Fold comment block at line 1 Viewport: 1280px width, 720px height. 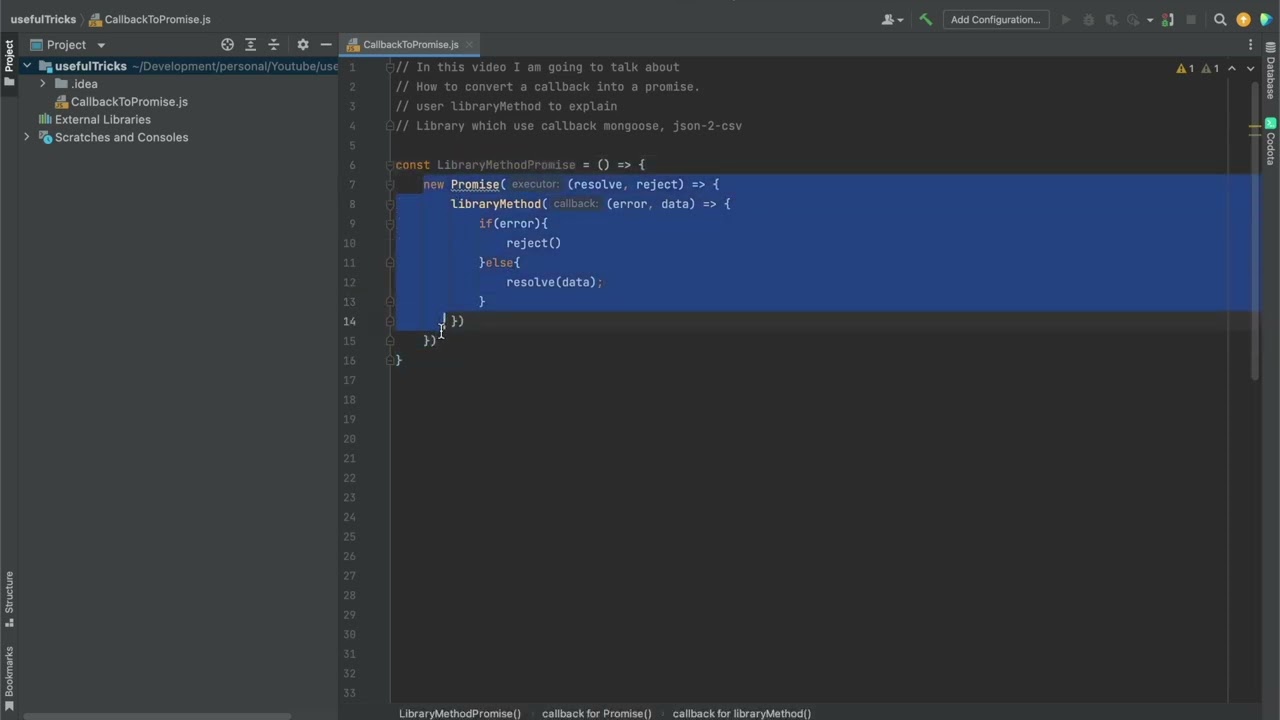(x=390, y=67)
